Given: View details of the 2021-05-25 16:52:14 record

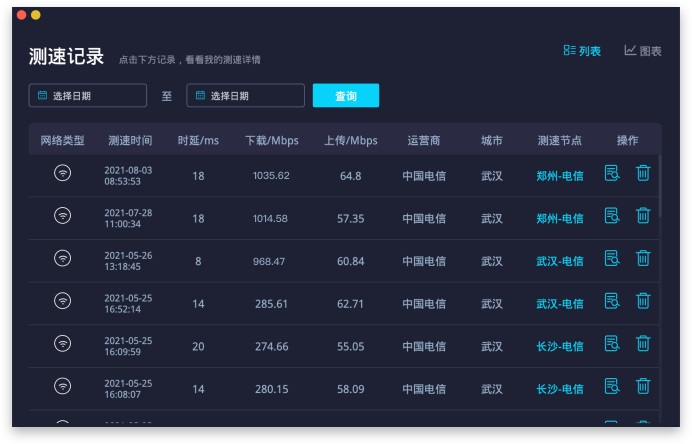Looking at the screenshot, I should pyautogui.click(x=612, y=301).
